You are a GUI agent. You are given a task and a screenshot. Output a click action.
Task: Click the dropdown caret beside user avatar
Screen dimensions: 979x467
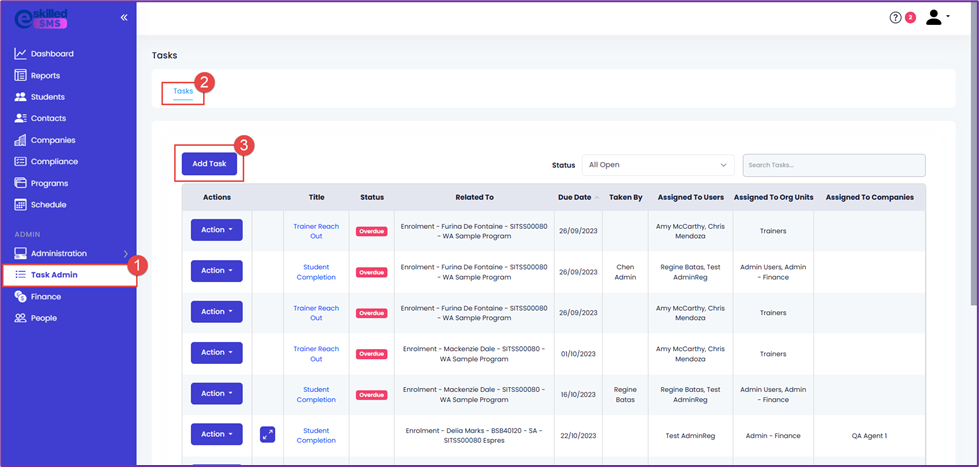click(x=948, y=16)
